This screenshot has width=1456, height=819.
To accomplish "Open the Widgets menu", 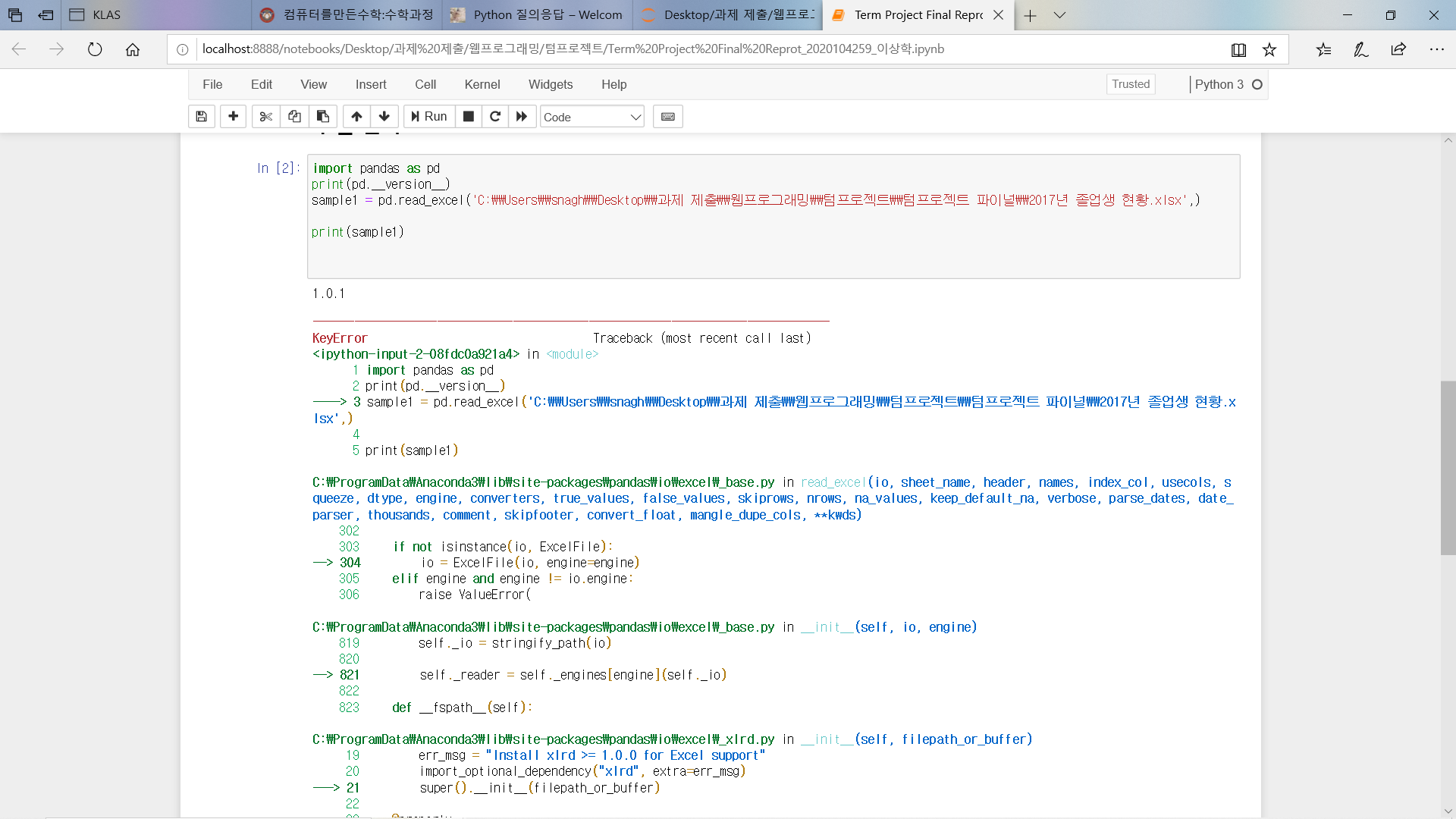I will pyautogui.click(x=551, y=84).
